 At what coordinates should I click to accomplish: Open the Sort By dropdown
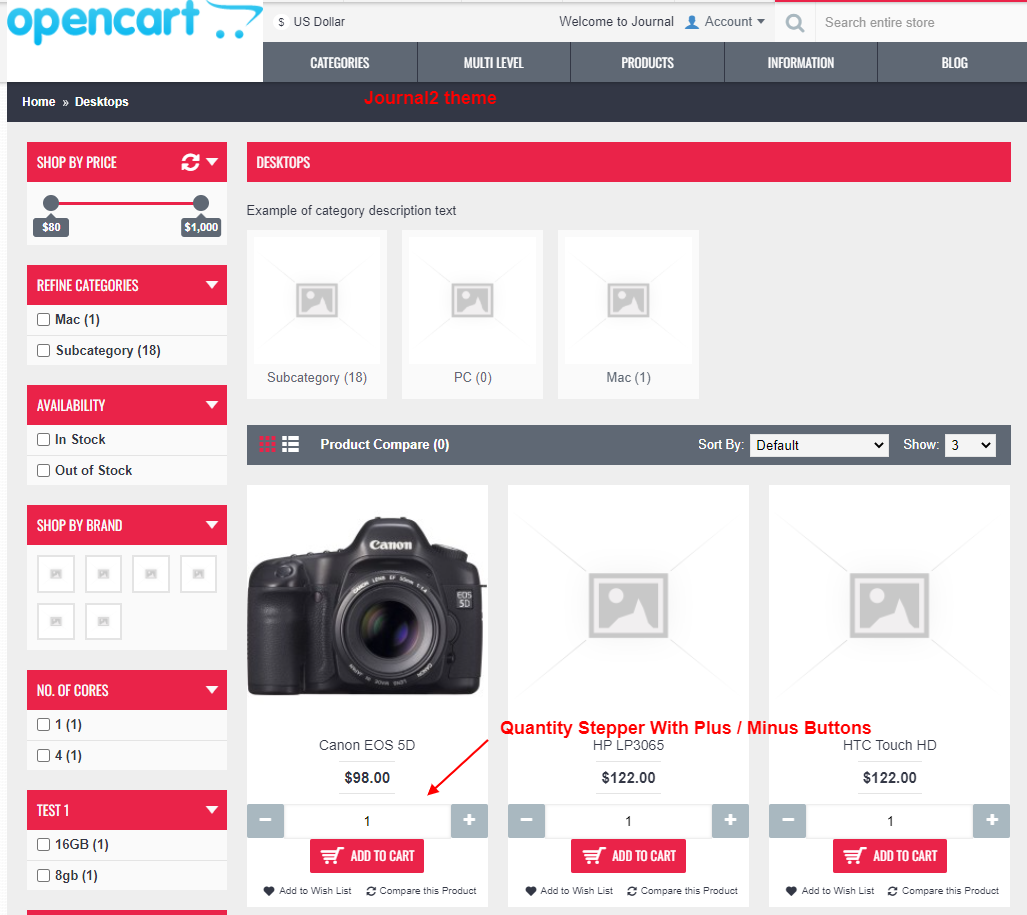pyautogui.click(x=819, y=445)
